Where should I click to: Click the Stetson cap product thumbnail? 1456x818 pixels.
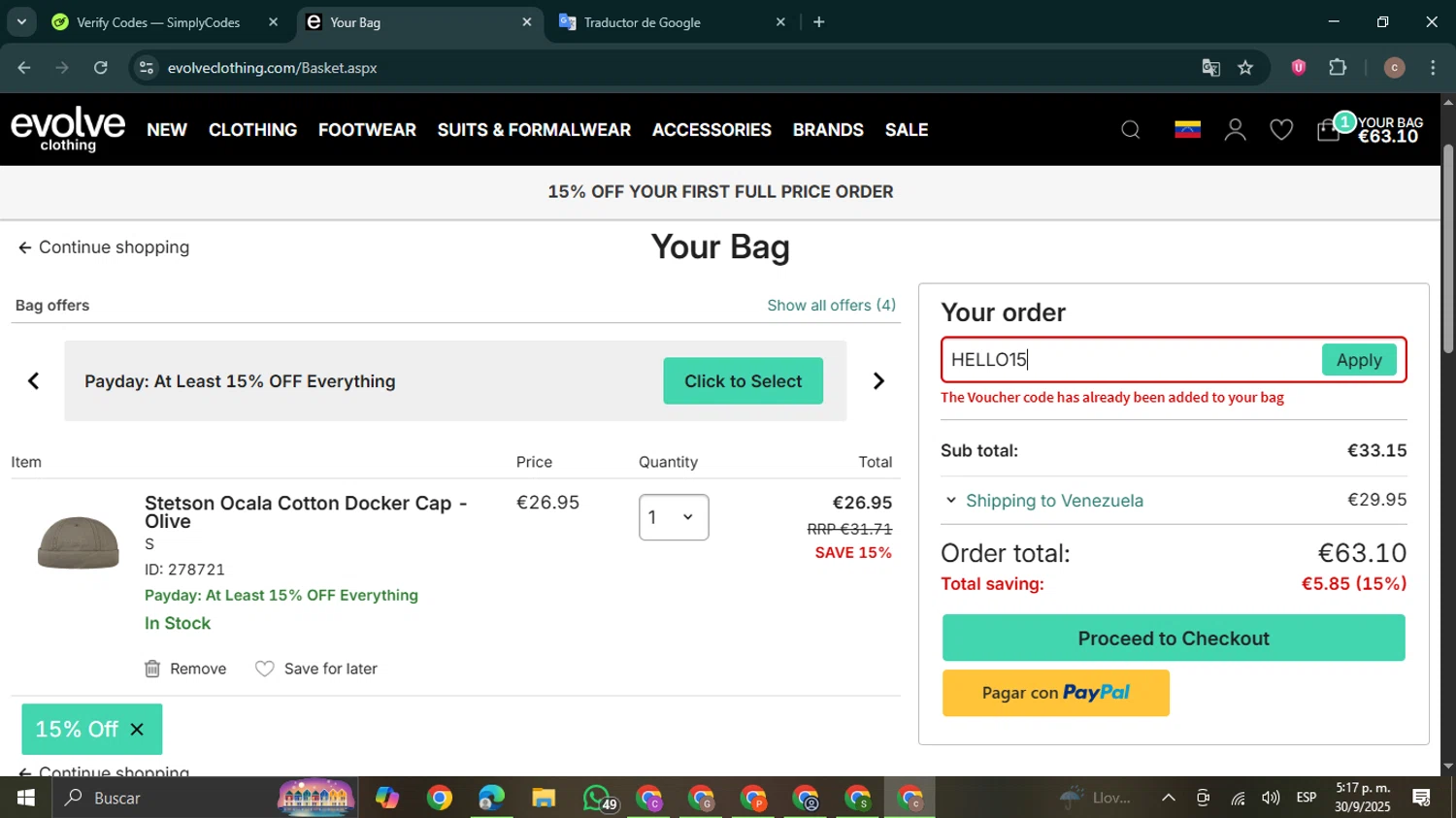[x=79, y=542]
